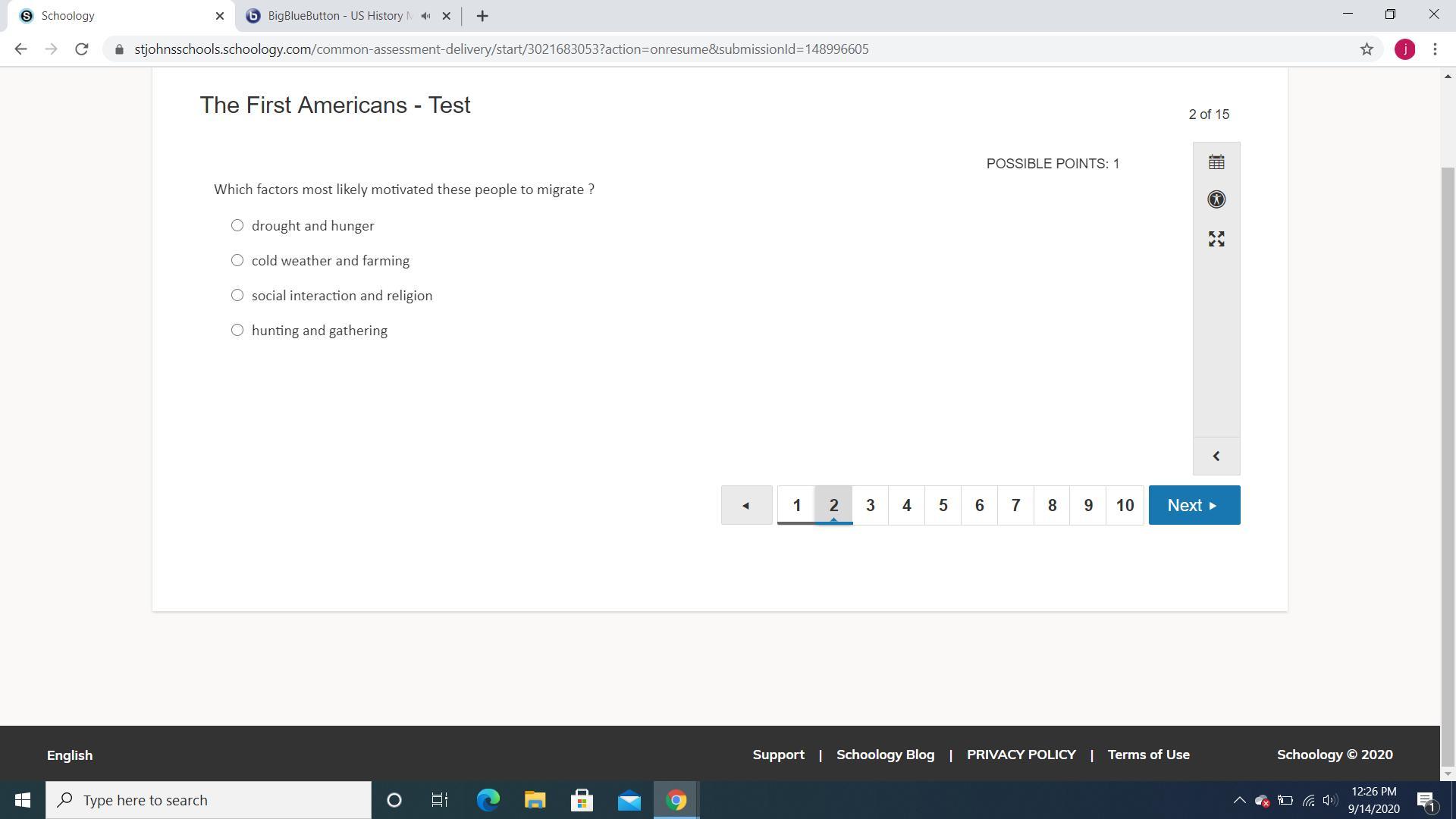
Task: Toggle fullscreen mode icon
Action: coord(1216,239)
